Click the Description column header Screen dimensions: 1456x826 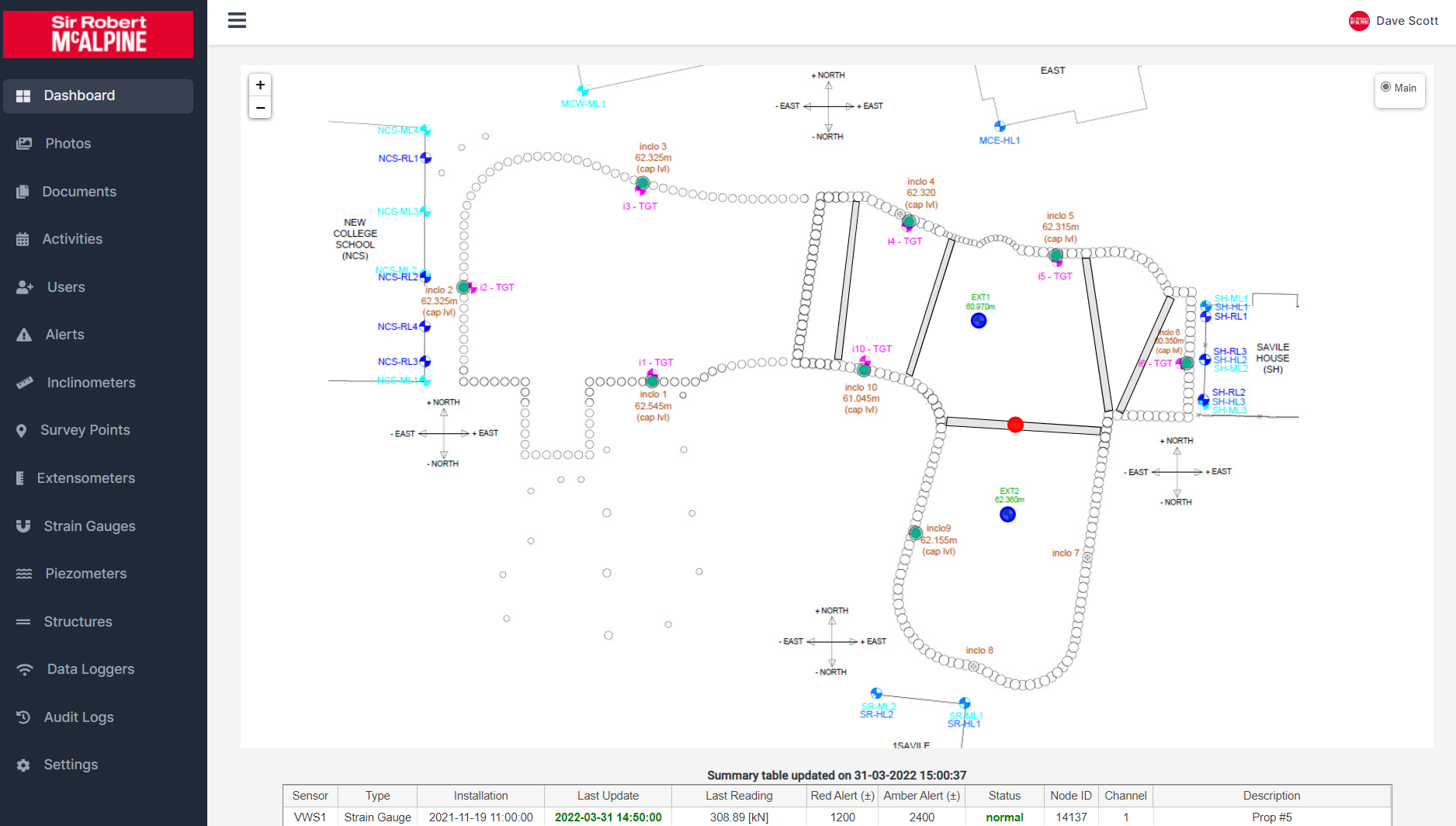coord(1271,796)
